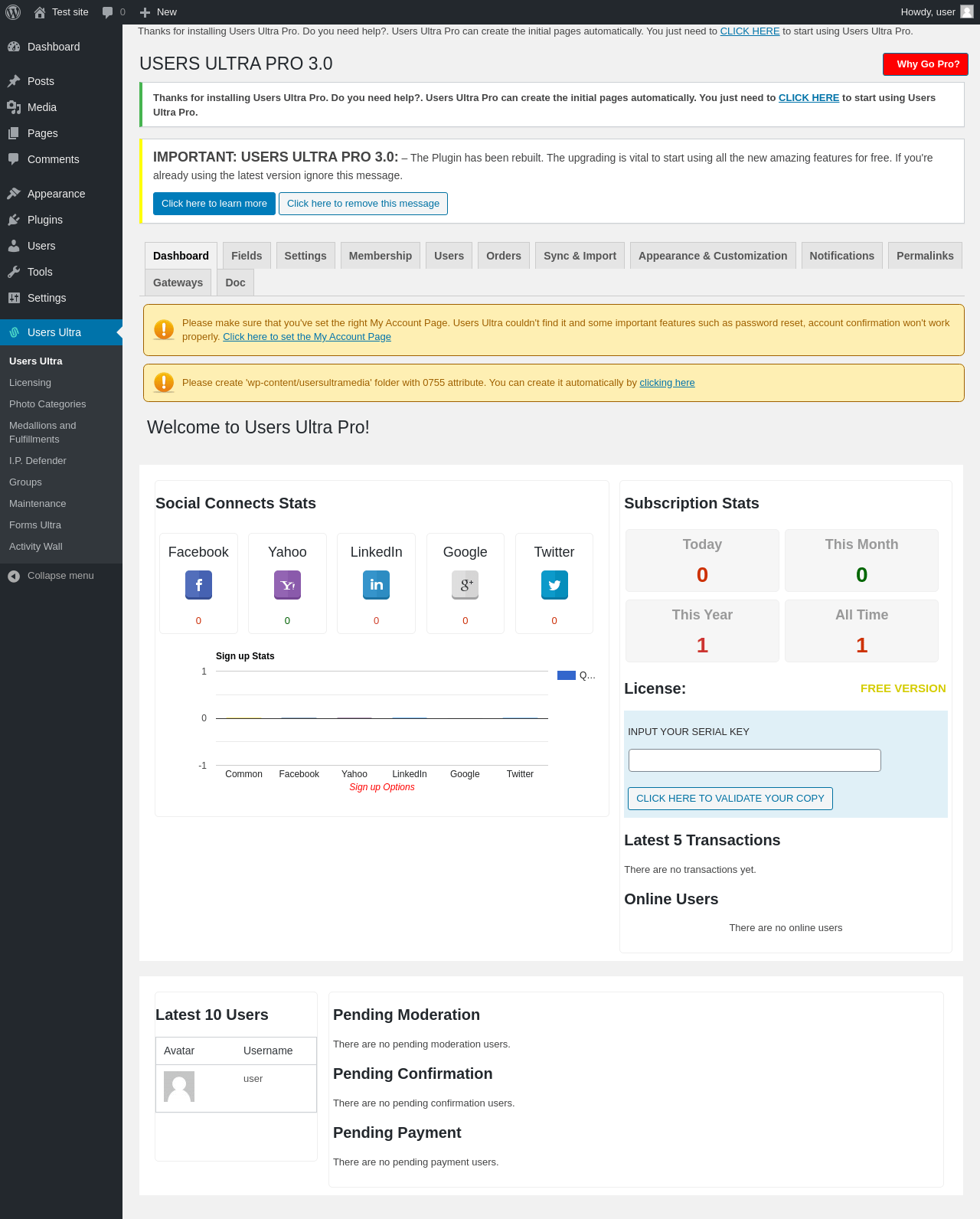Click the Settings sliders icon in sidebar

(14, 298)
